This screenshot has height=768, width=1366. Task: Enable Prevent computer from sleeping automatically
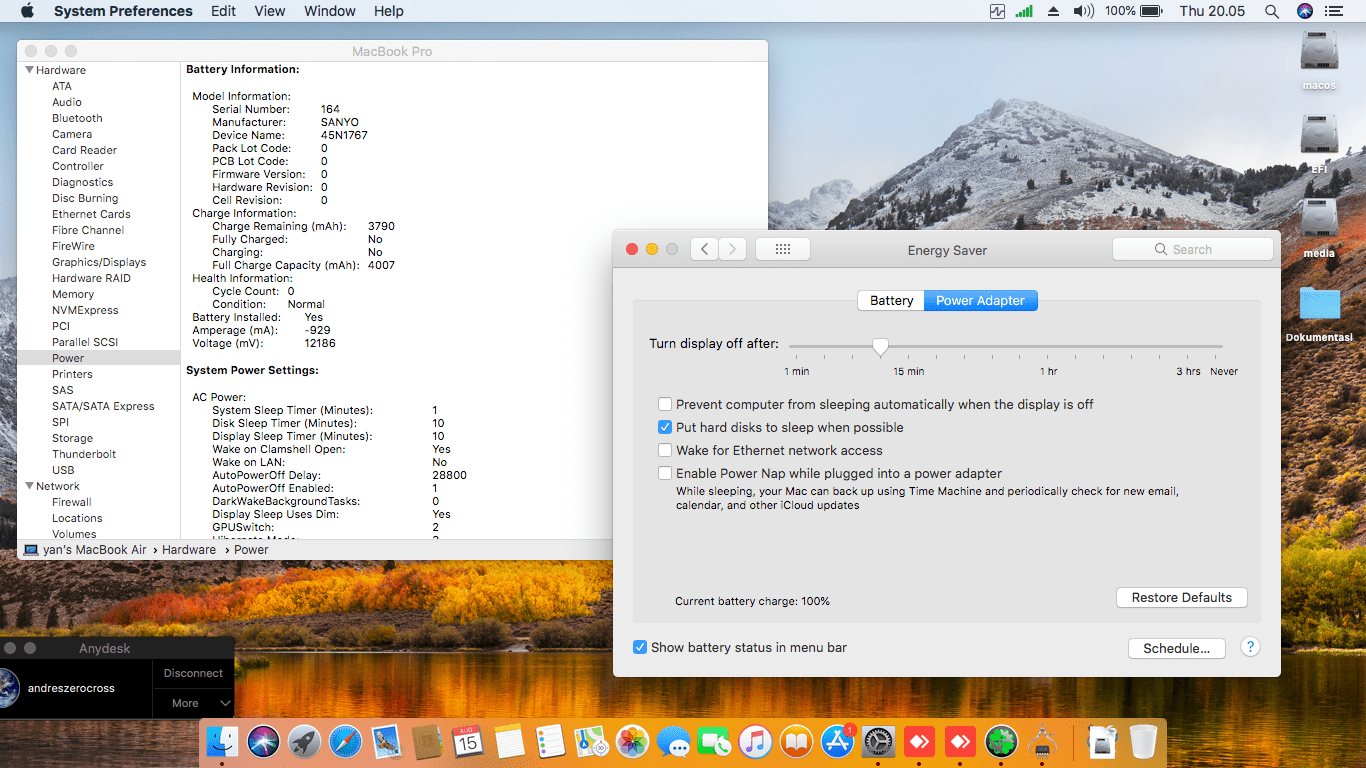(665, 404)
